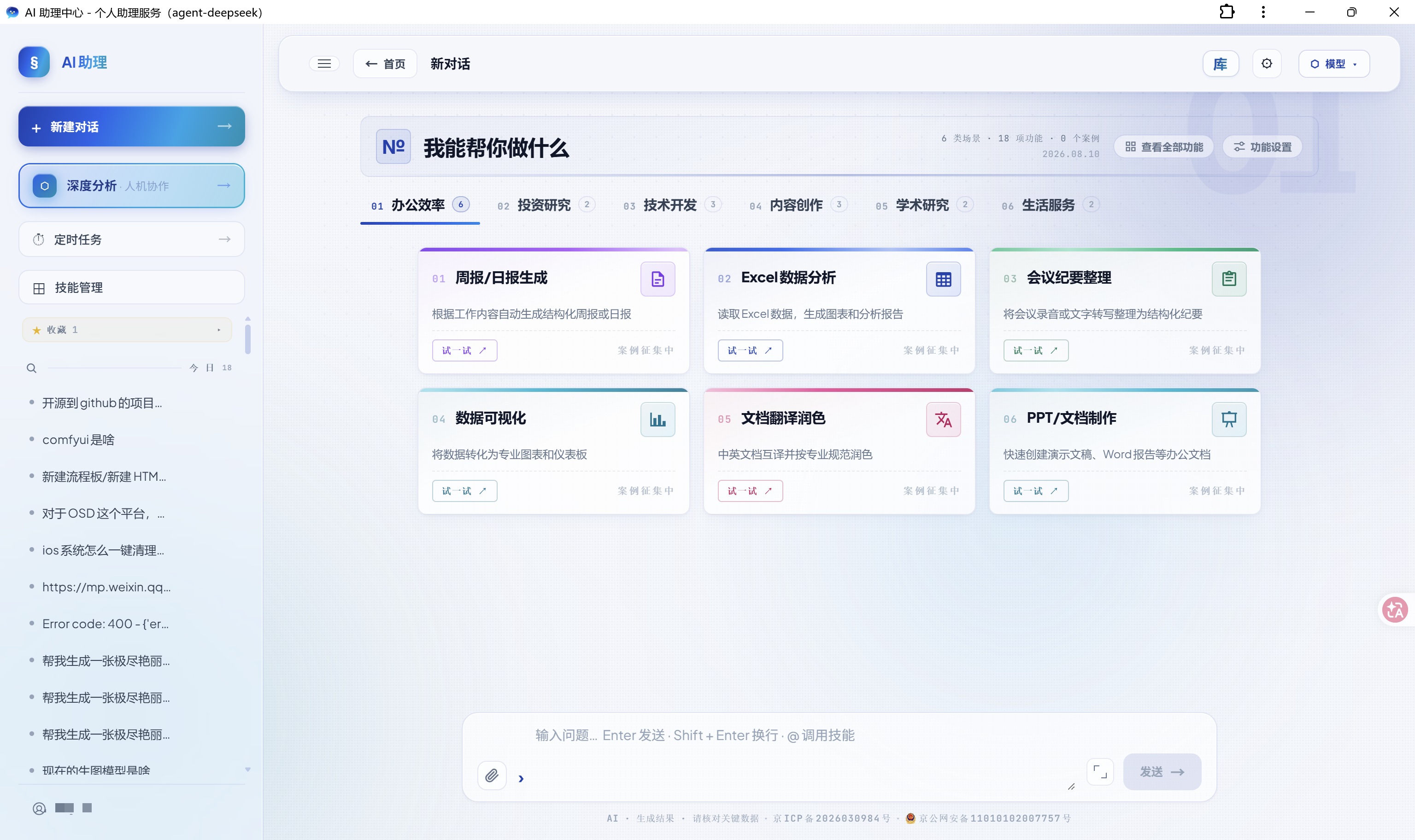The height and width of the screenshot is (840, 1415).
Task: Click the PPT presentation board icon
Action: coord(1229,420)
